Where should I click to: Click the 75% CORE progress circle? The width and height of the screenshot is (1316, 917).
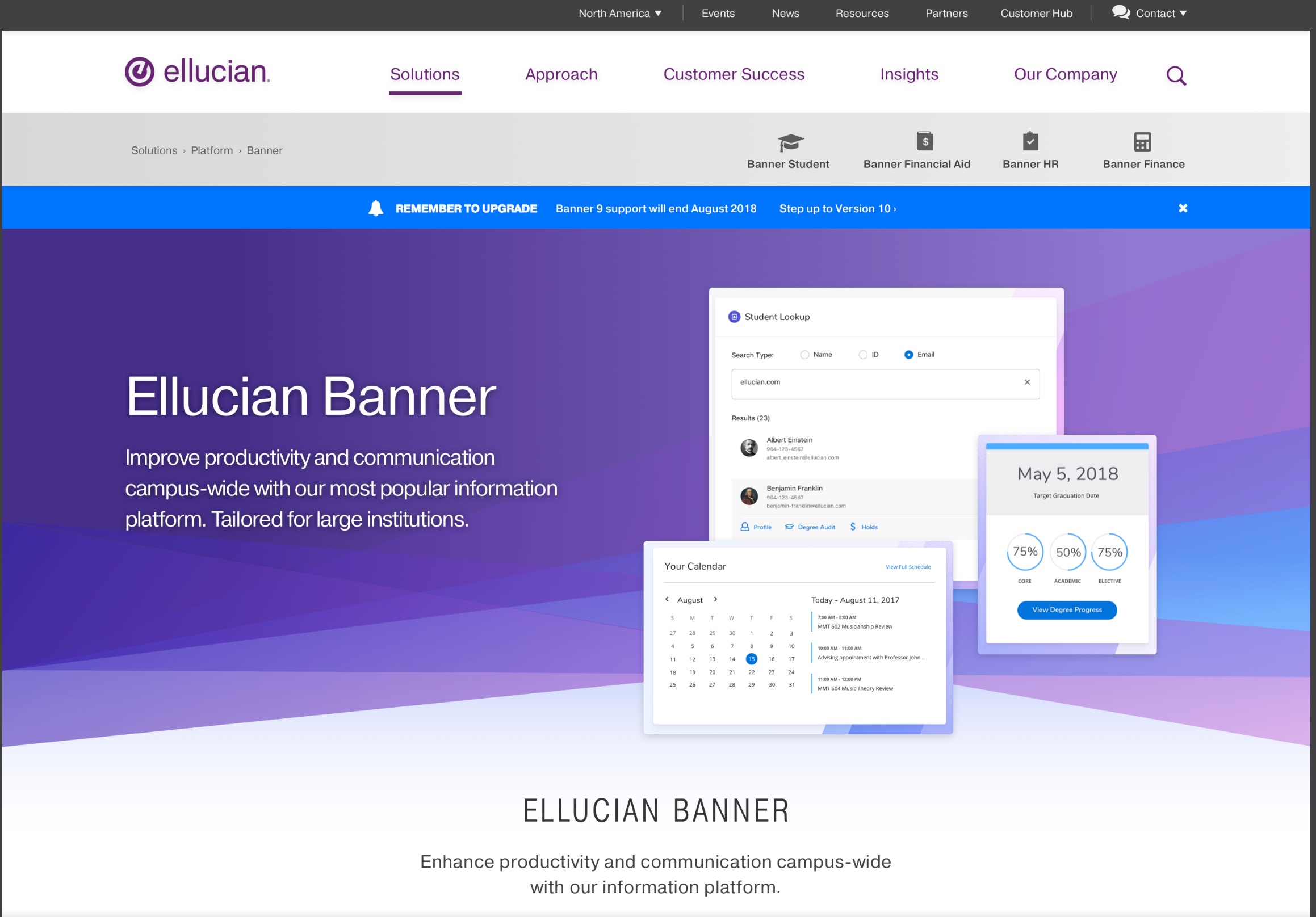(1024, 552)
